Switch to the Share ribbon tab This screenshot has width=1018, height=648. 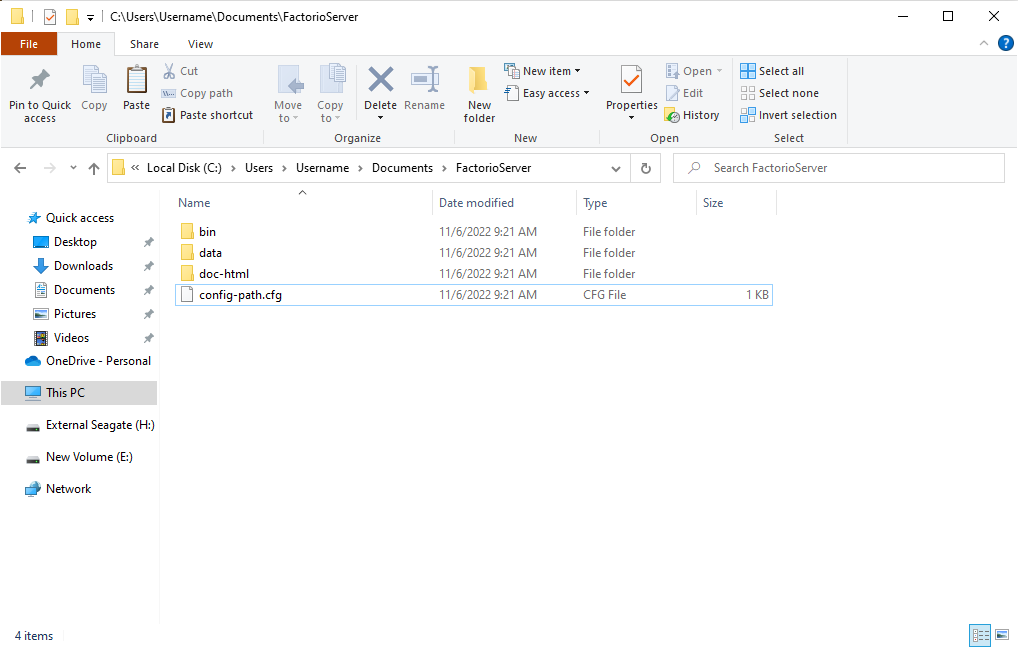144,44
